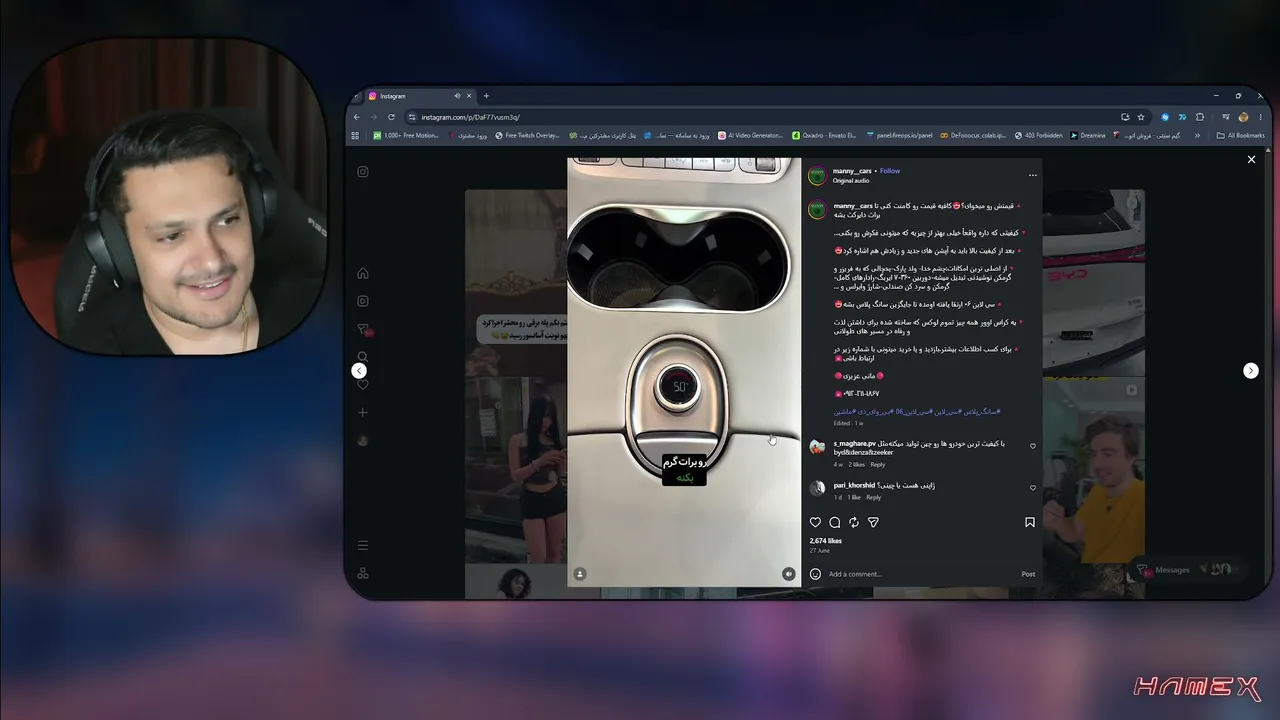Click the Post comment button

point(1028,574)
